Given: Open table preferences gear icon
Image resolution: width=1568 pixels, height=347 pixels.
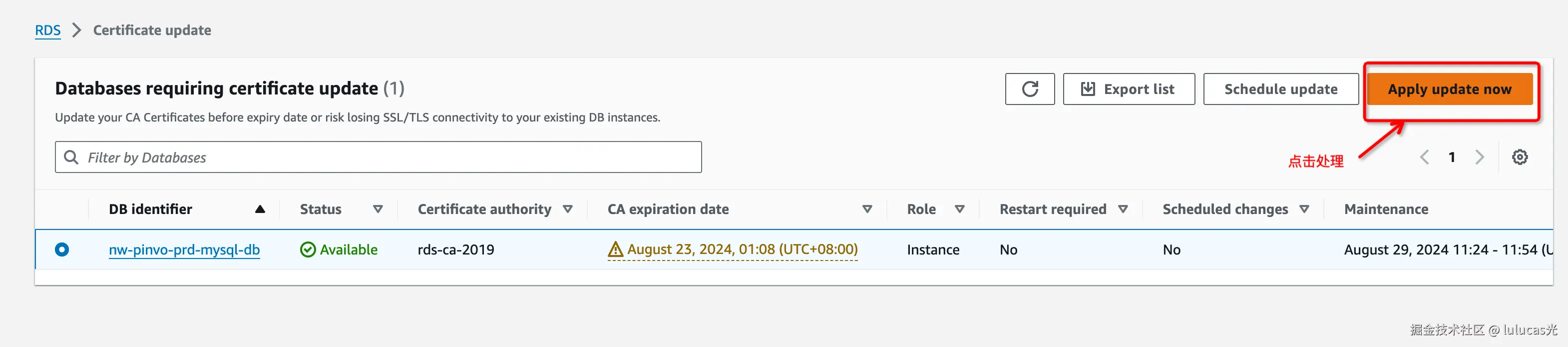Looking at the screenshot, I should click(x=1519, y=157).
